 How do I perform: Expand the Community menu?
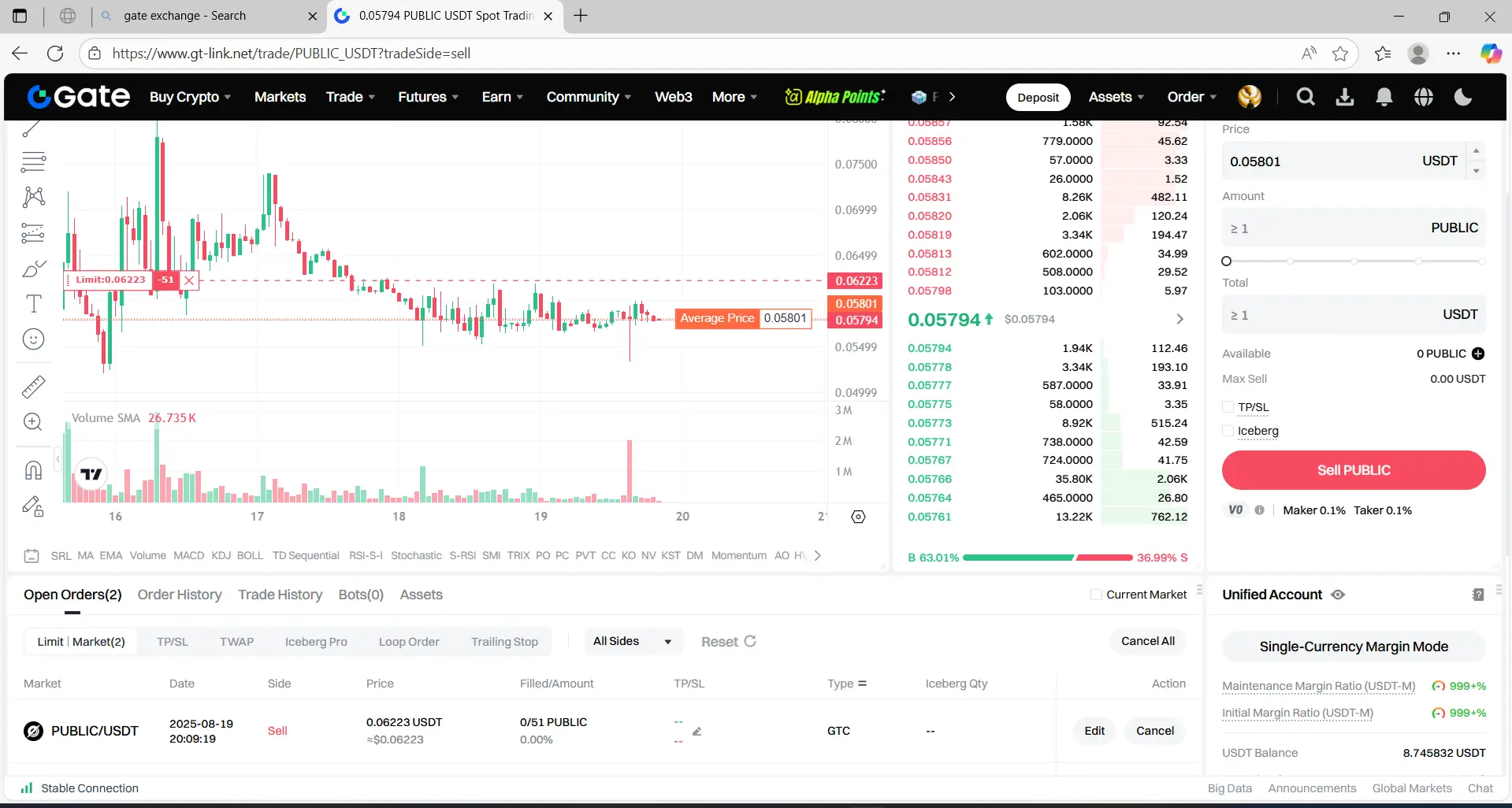tap(589, 97)
